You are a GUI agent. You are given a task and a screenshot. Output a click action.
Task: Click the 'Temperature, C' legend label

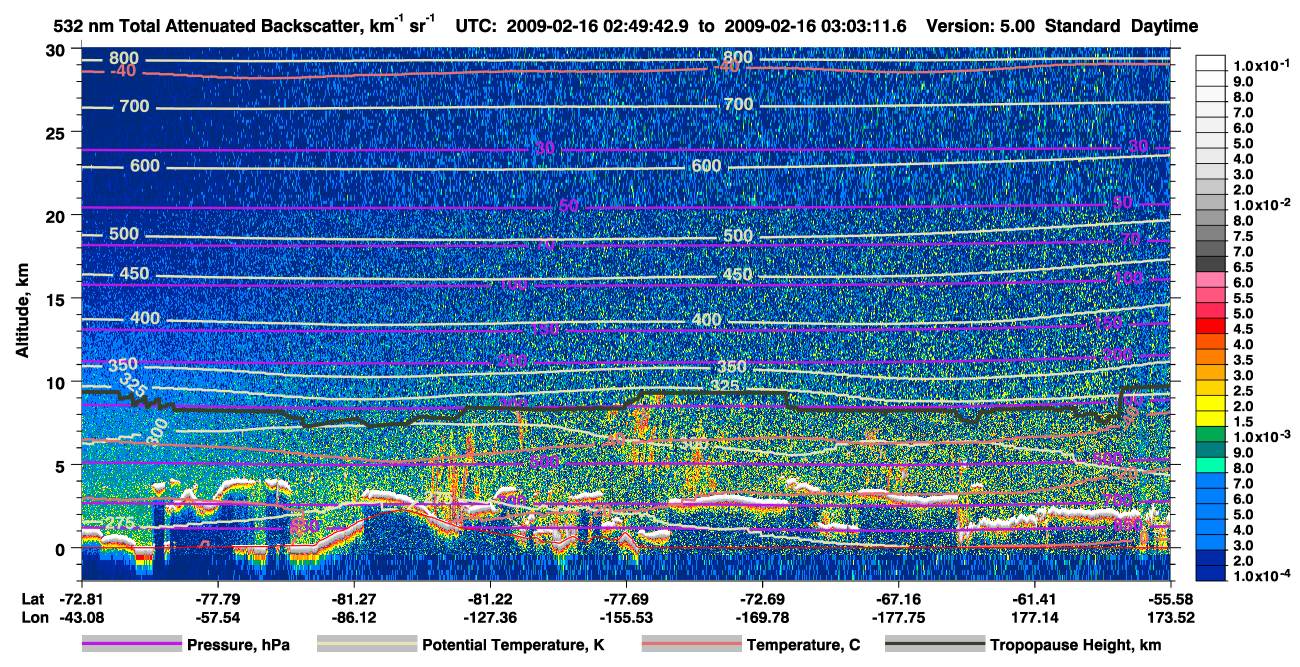pyautogui.click(x=803, y=646)
